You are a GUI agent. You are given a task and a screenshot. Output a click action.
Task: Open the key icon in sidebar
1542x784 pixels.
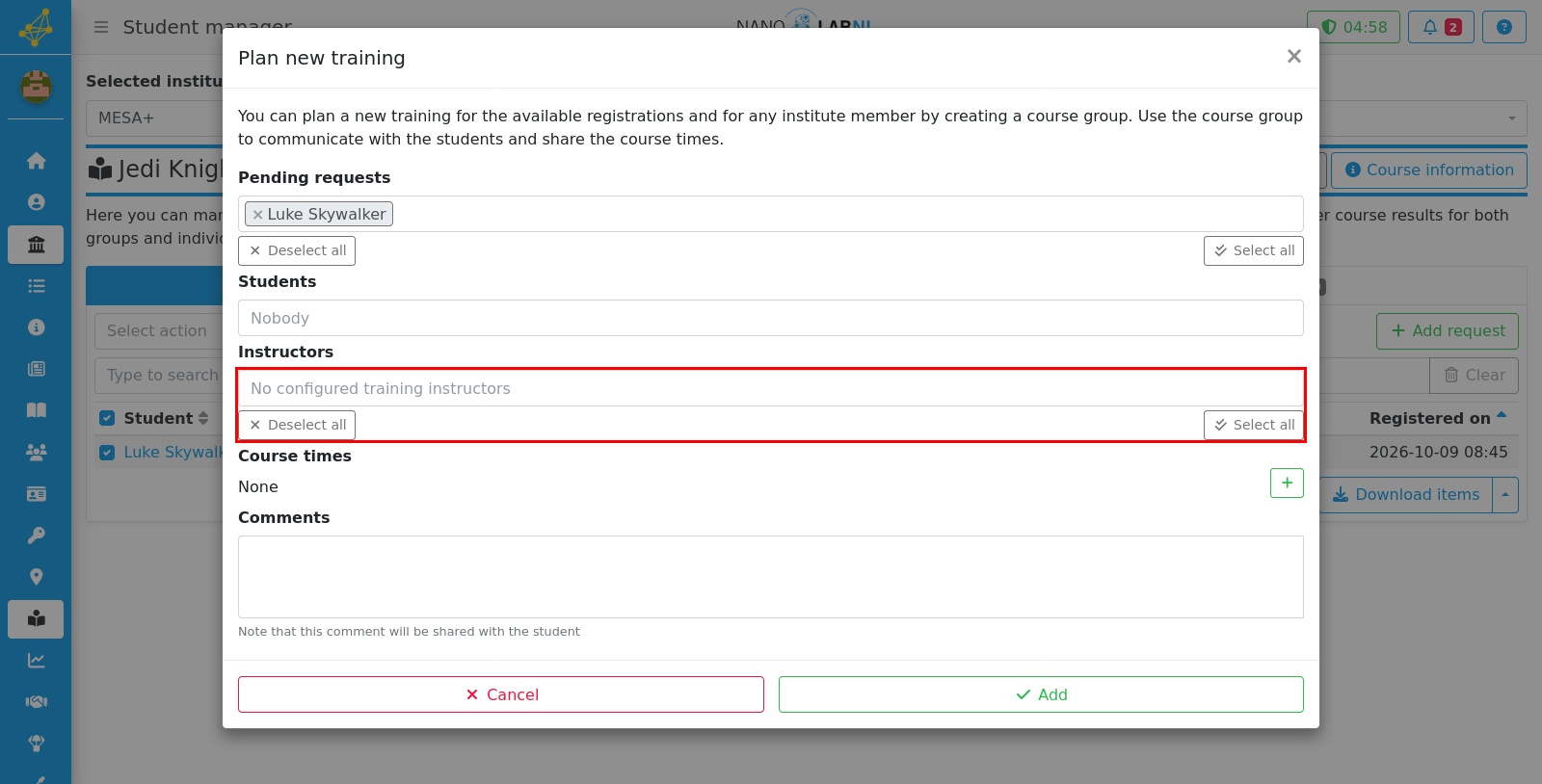pyautogui.click(x=36, y=536)
